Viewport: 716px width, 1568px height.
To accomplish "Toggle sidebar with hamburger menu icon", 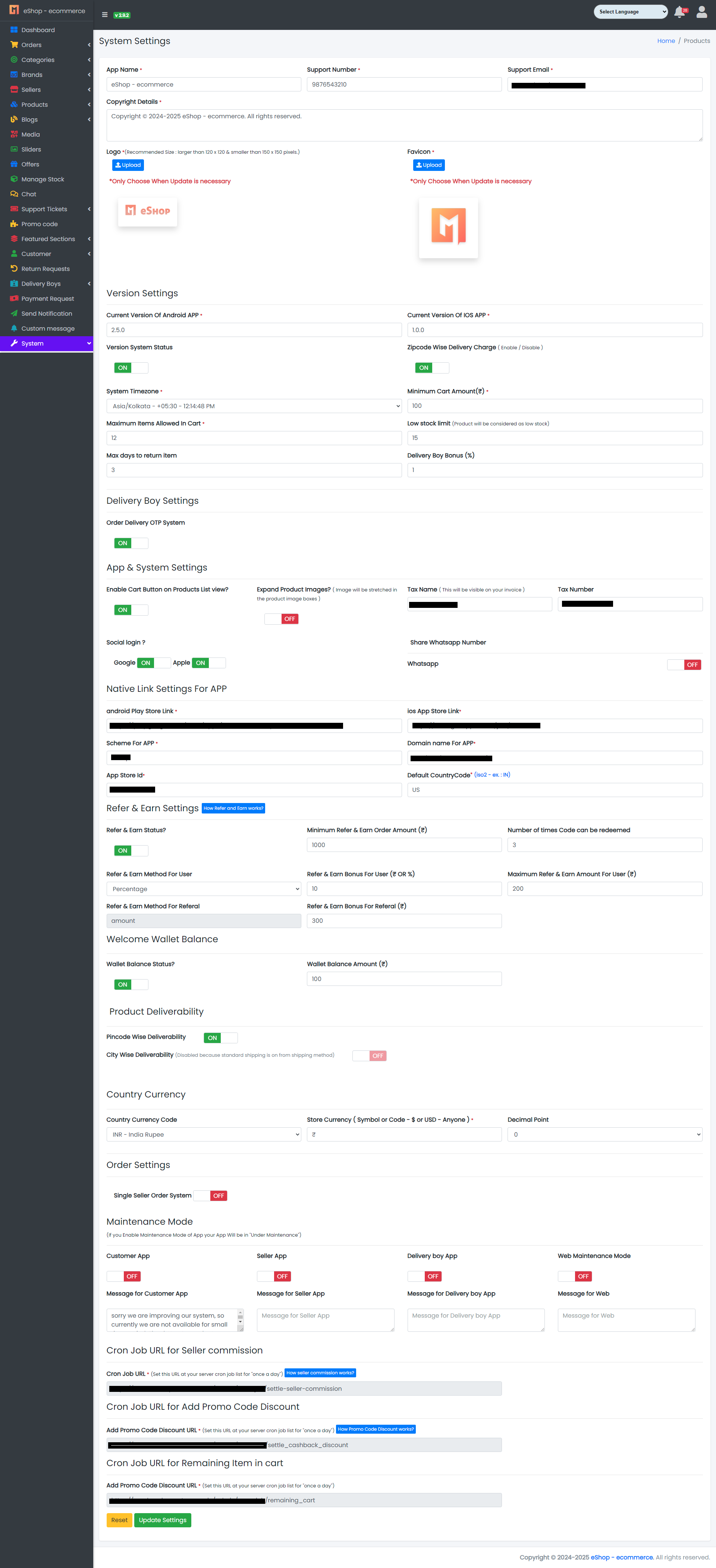I will click(105, 15).
